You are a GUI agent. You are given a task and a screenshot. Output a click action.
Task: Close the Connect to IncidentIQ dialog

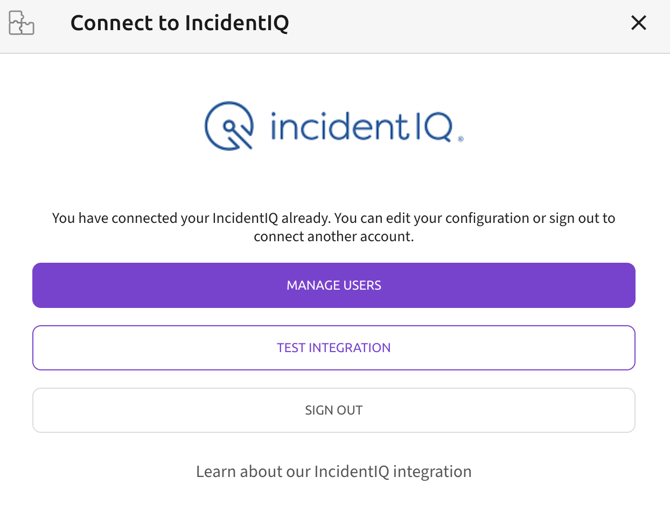638,23
